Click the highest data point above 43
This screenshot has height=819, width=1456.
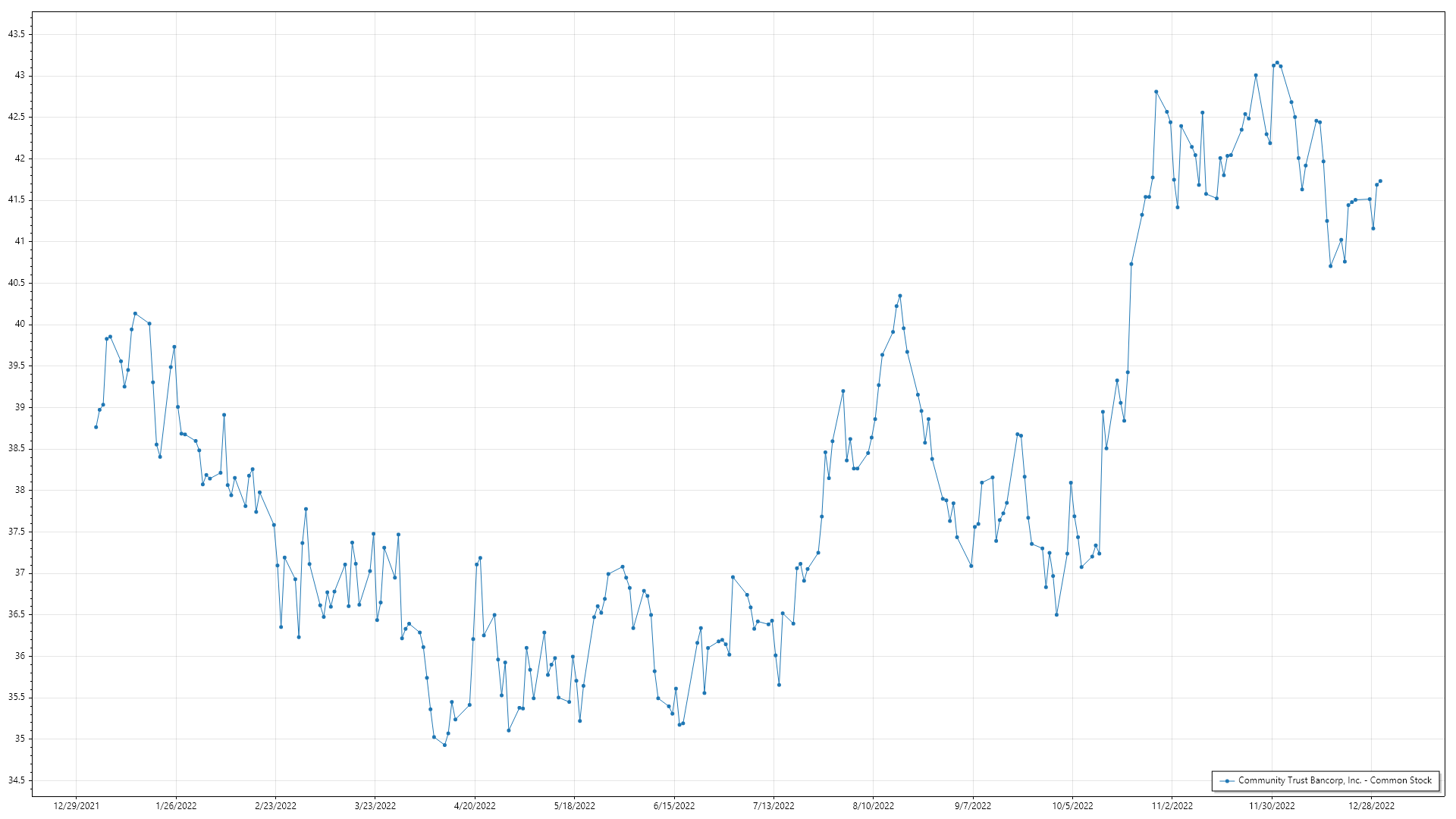coord(1277,62)
